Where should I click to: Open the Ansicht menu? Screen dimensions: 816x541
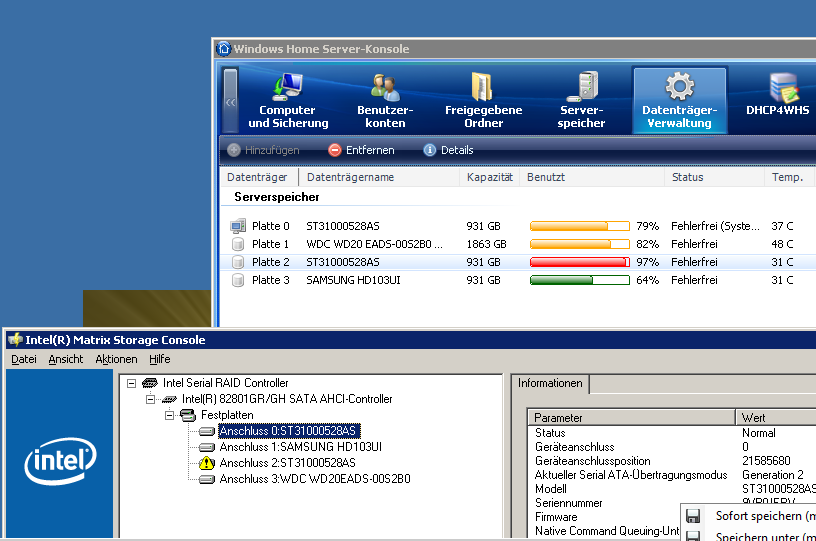point(66,359)
